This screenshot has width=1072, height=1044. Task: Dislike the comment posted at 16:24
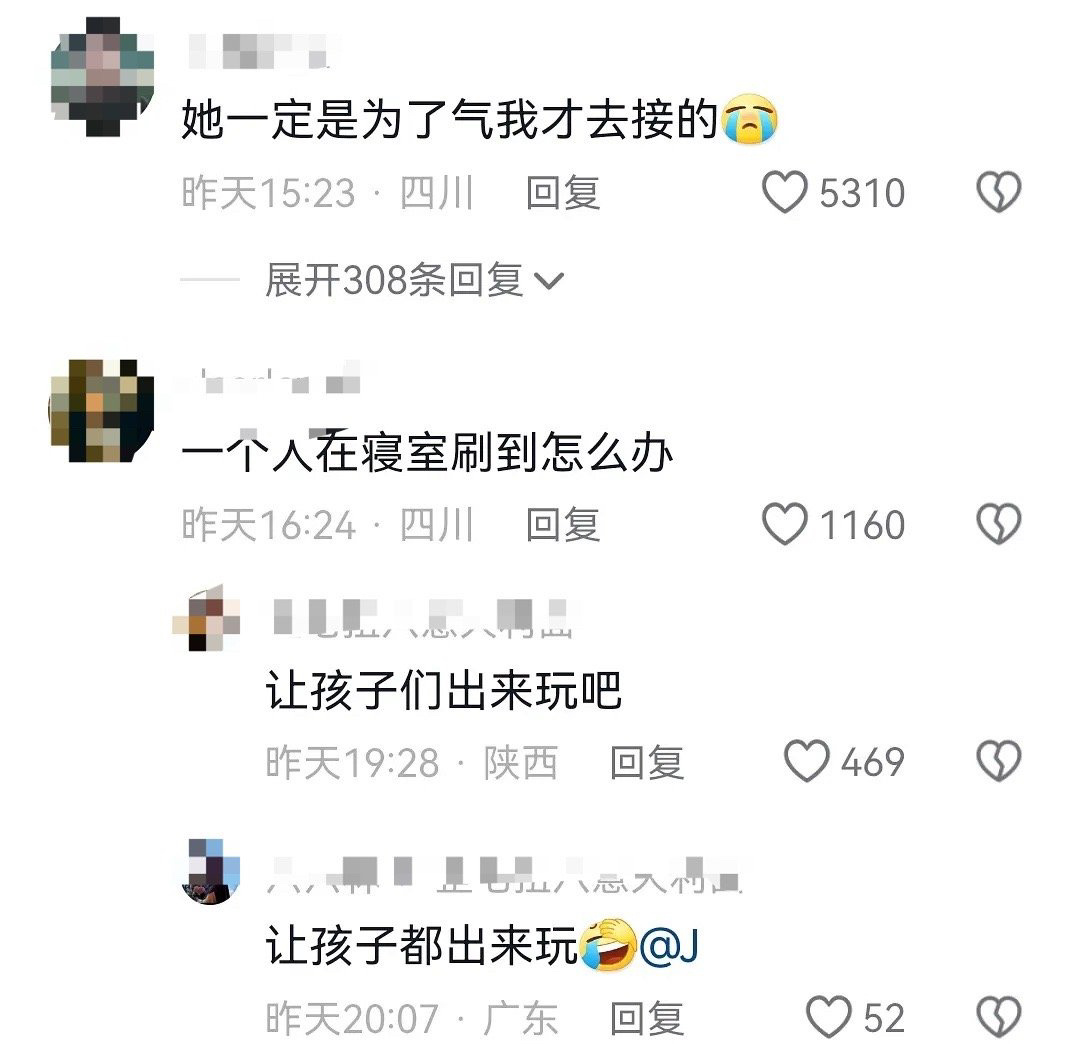pos(998,524)
